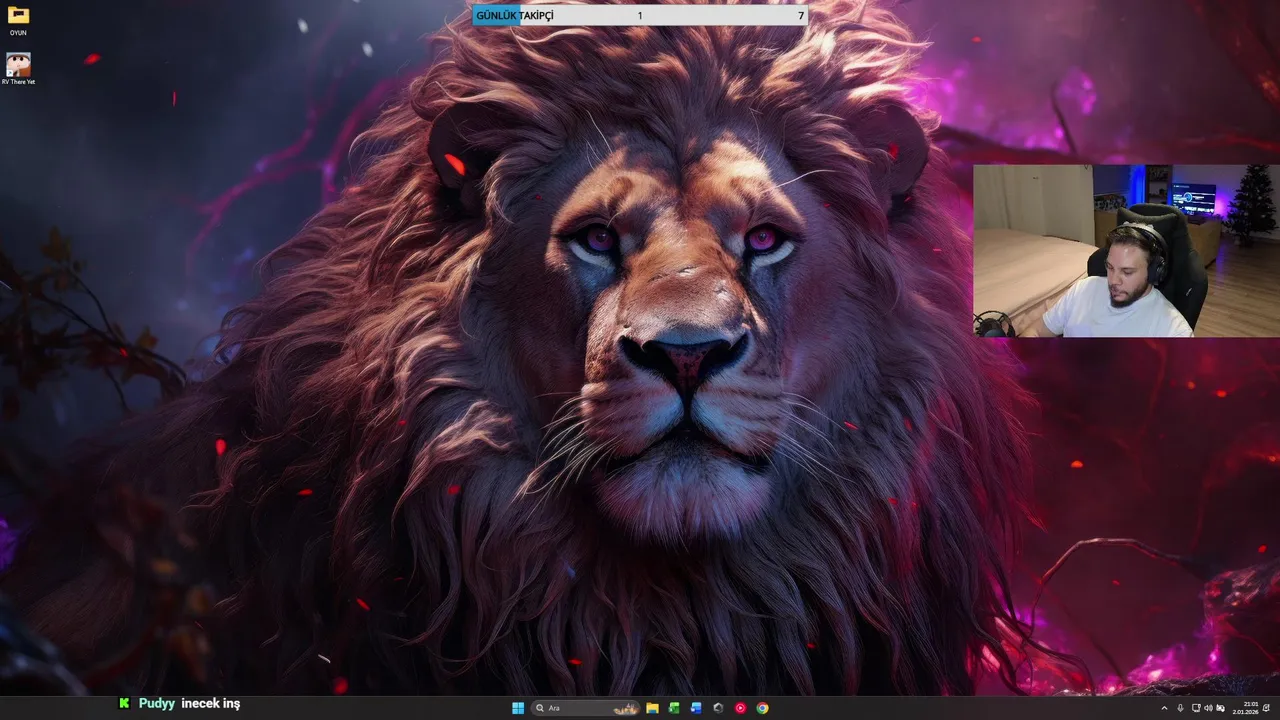
Task: Open the red circular recorder taskbar icon
Action: (740, 708)
